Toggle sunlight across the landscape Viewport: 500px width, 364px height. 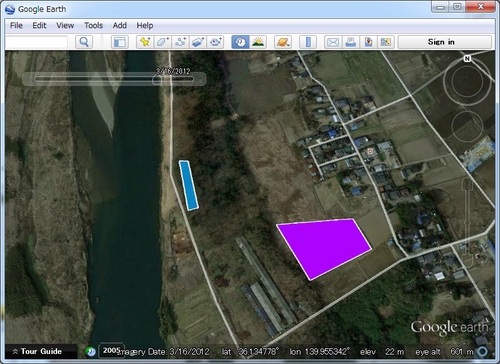pos(258,42)
